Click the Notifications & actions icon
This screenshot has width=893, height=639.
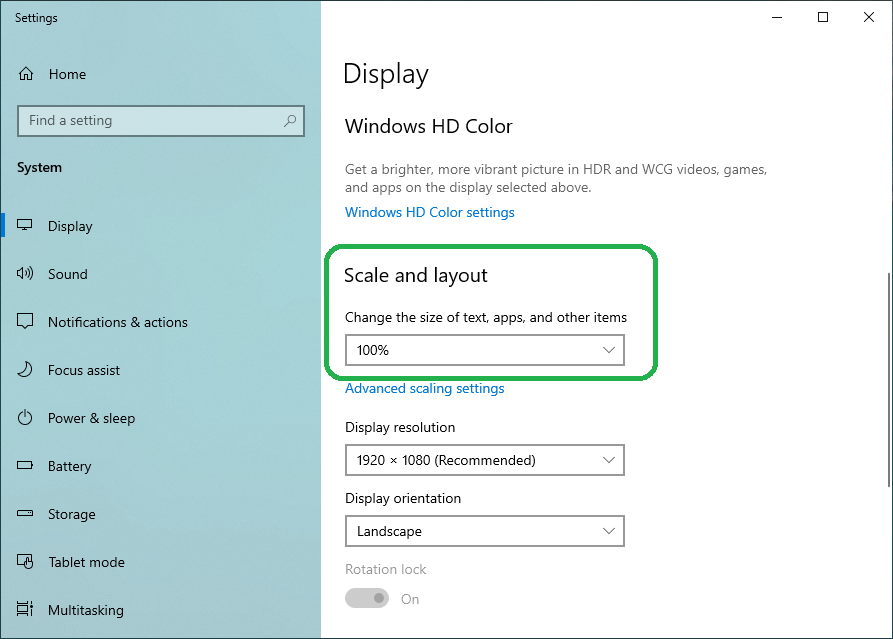[x=26, y=322]
